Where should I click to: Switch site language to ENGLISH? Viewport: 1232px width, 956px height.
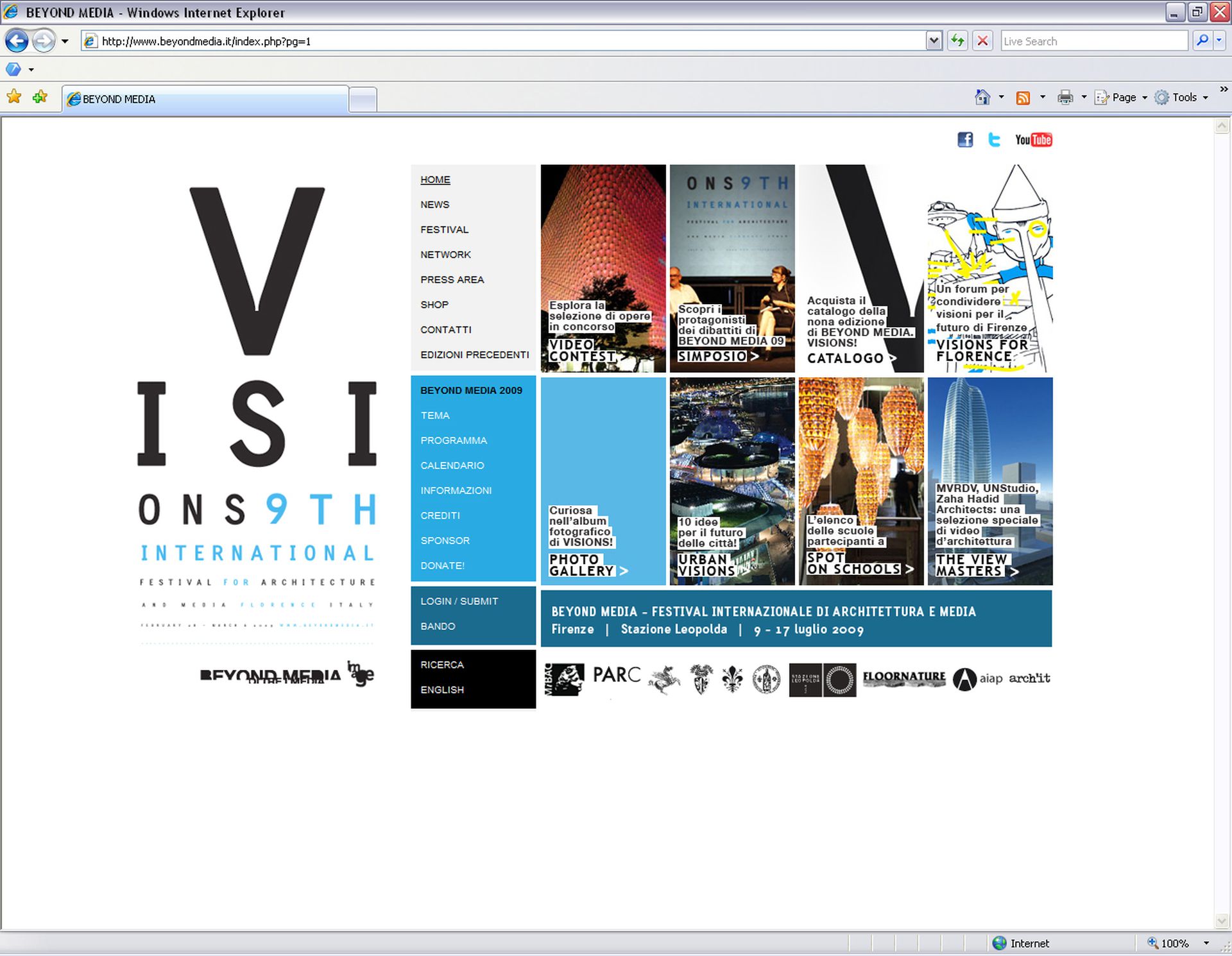tap(441, 690)
